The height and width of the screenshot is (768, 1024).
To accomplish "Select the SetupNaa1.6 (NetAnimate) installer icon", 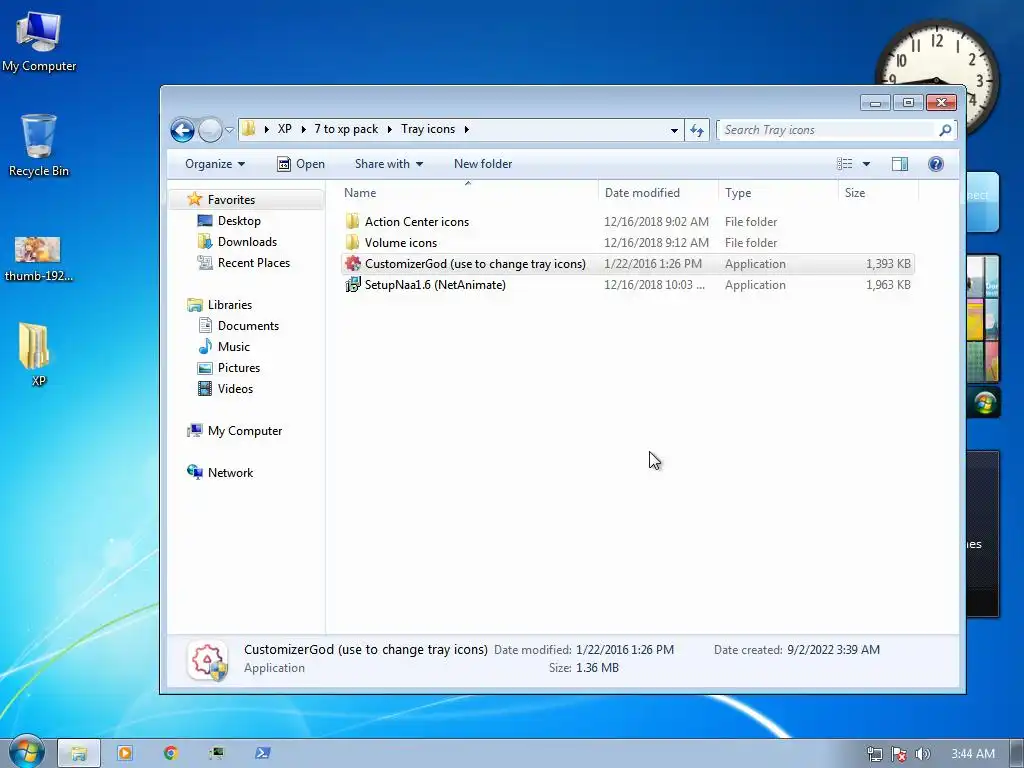I will coord(353,285).
